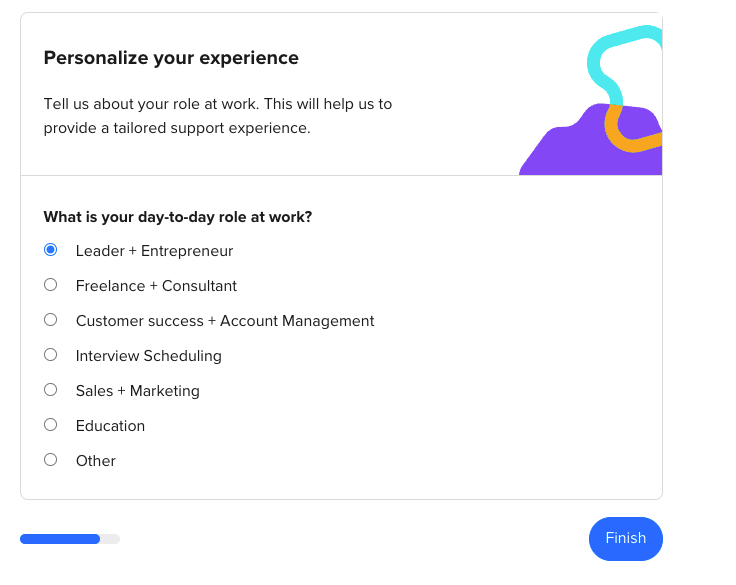The width and height of the screenshot is (736, 585).
Task: Click the Finish button
Action: [x=626, y=539]
